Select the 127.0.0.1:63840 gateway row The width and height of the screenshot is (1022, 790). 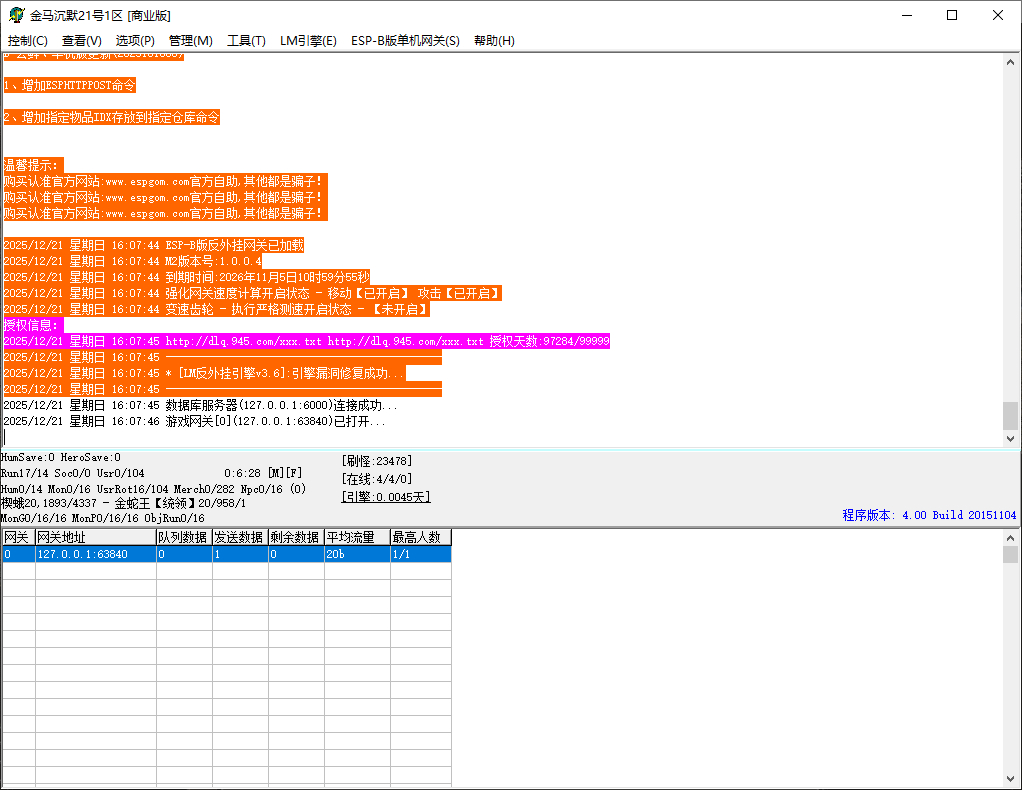[x=95, y=554]
